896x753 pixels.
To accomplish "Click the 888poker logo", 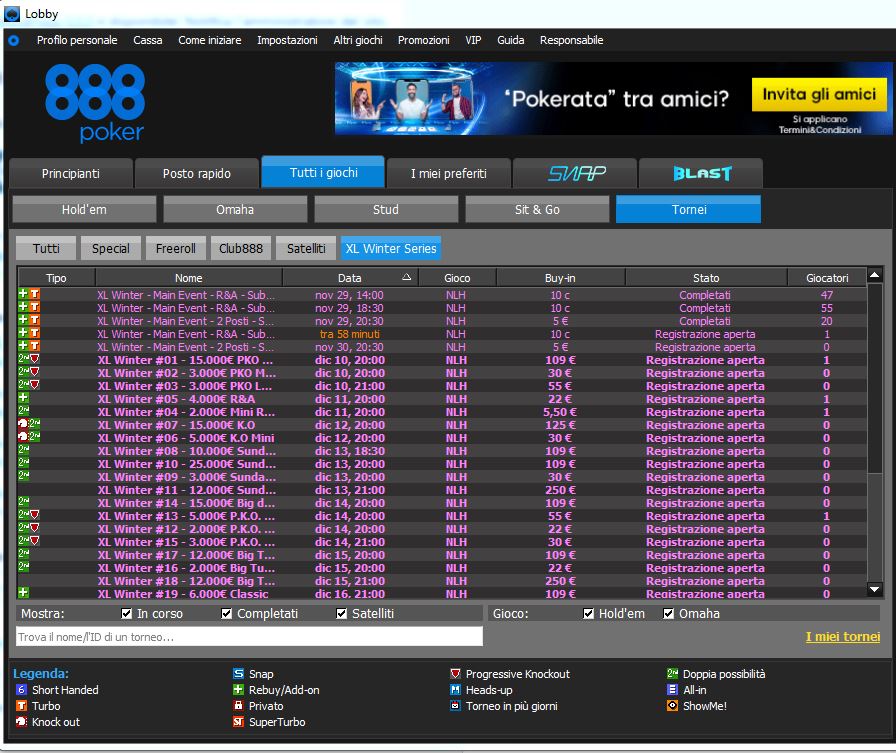I will 95,103.
